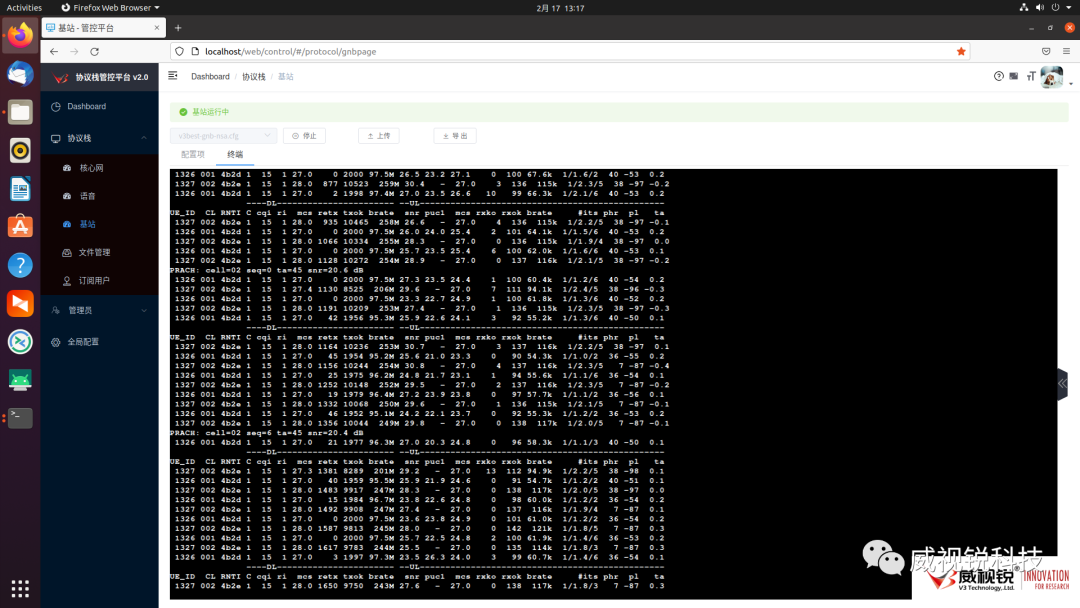Open the volume control in top bar
This screenshot has height=608, width=1080.
[x=1039, y=8]
